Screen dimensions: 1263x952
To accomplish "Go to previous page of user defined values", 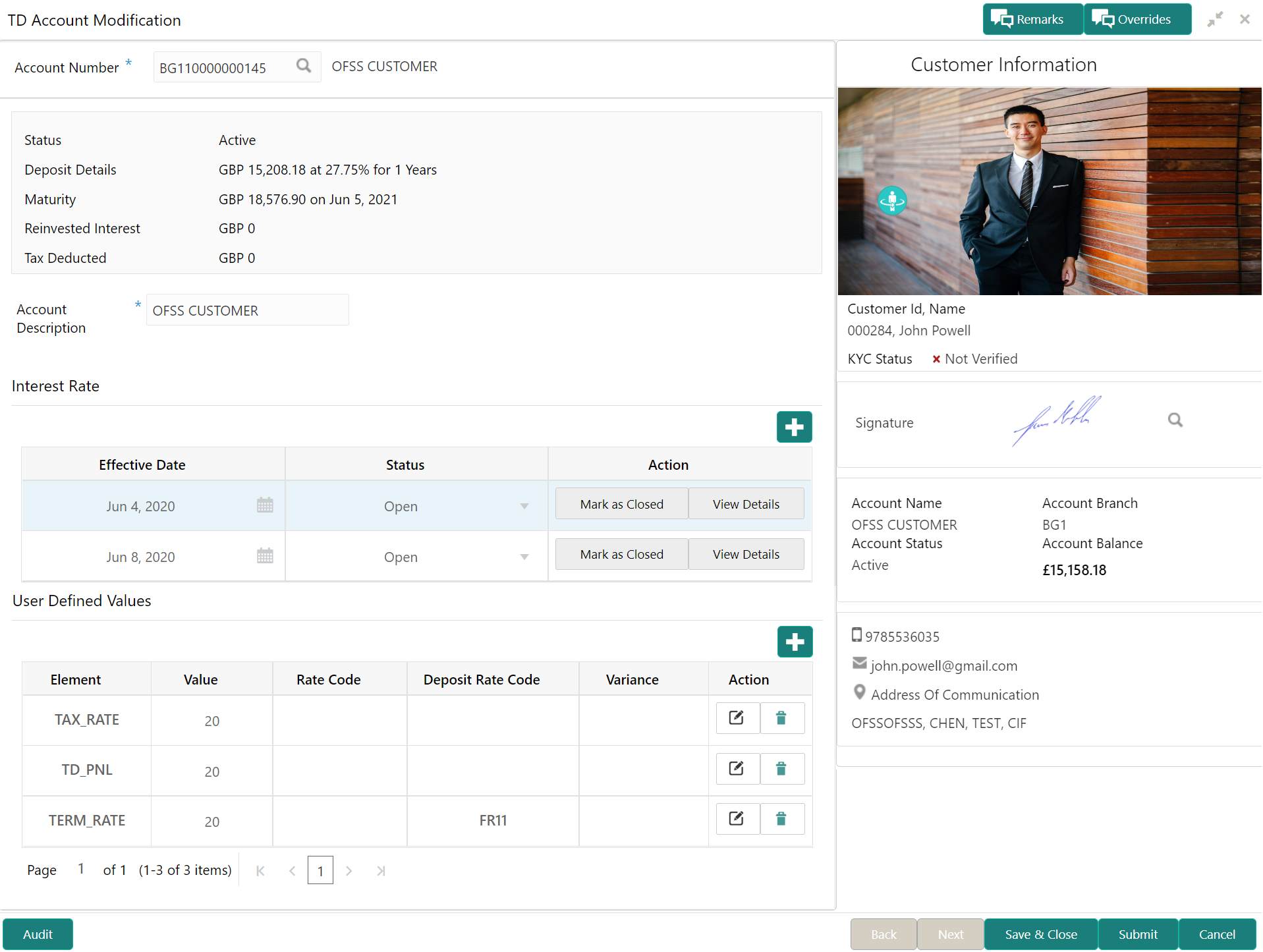I will (292, 871).
